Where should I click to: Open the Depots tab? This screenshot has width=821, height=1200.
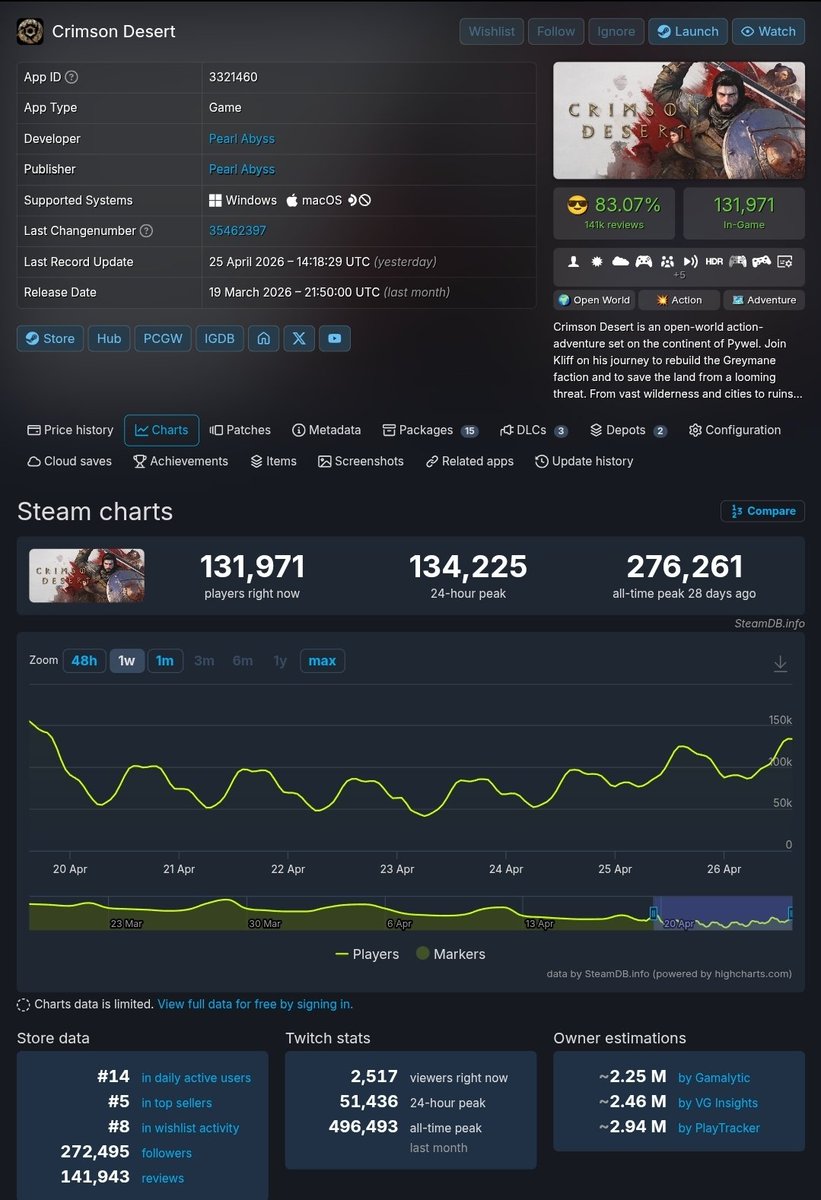(x=628, y=430)
